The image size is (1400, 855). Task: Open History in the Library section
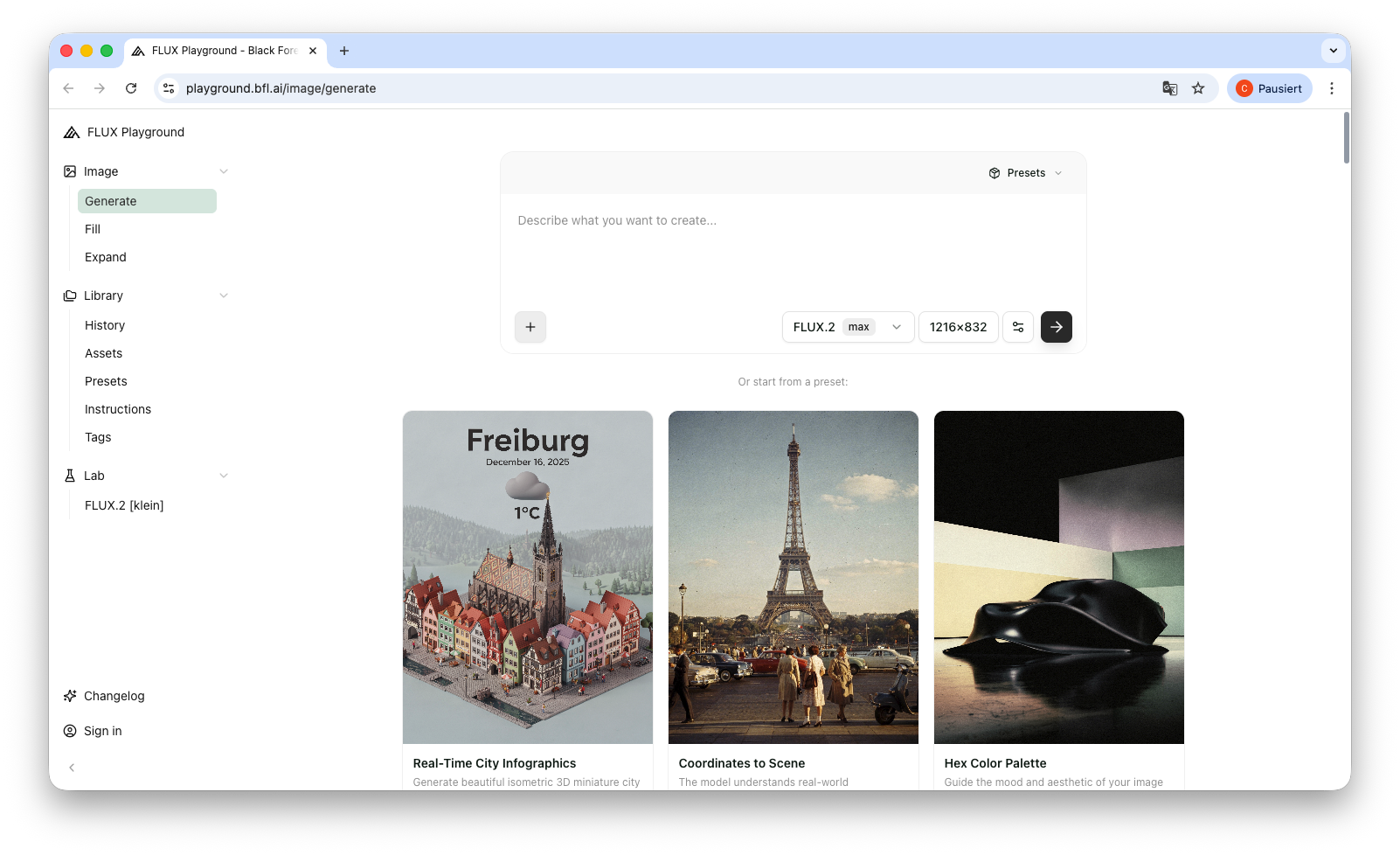105,325
